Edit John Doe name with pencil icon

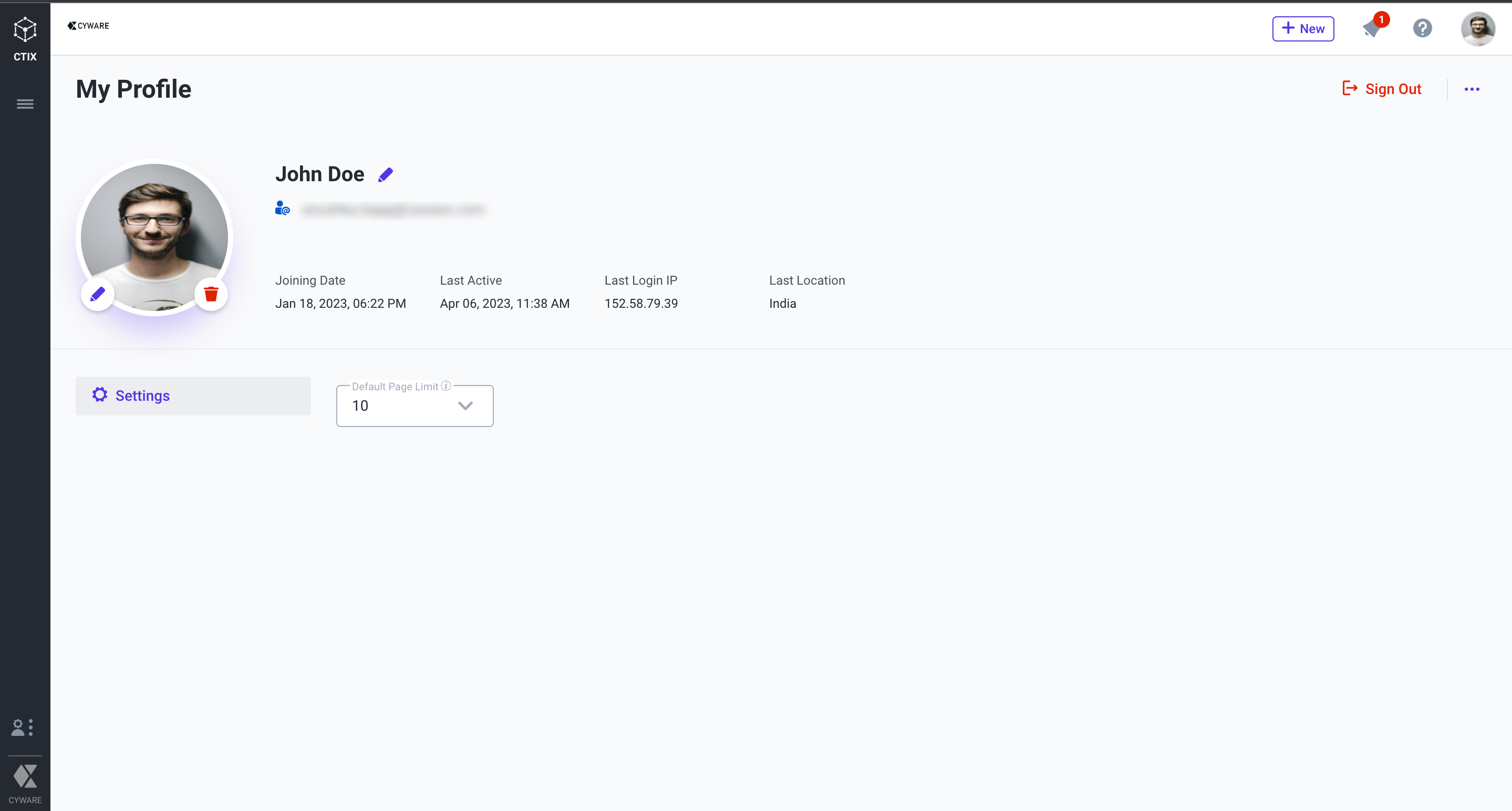click(385, 175)
